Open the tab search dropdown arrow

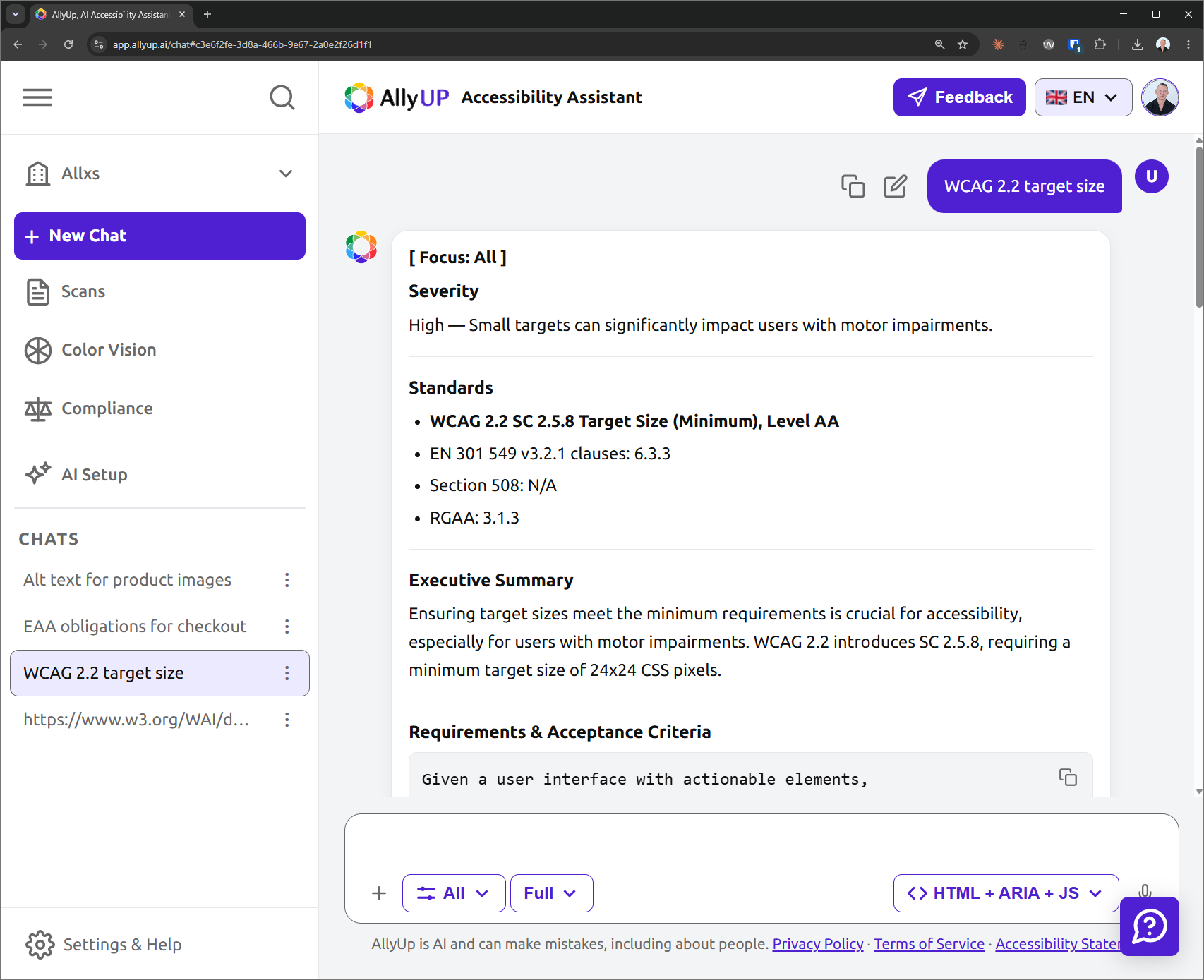(x=15, y=14)
